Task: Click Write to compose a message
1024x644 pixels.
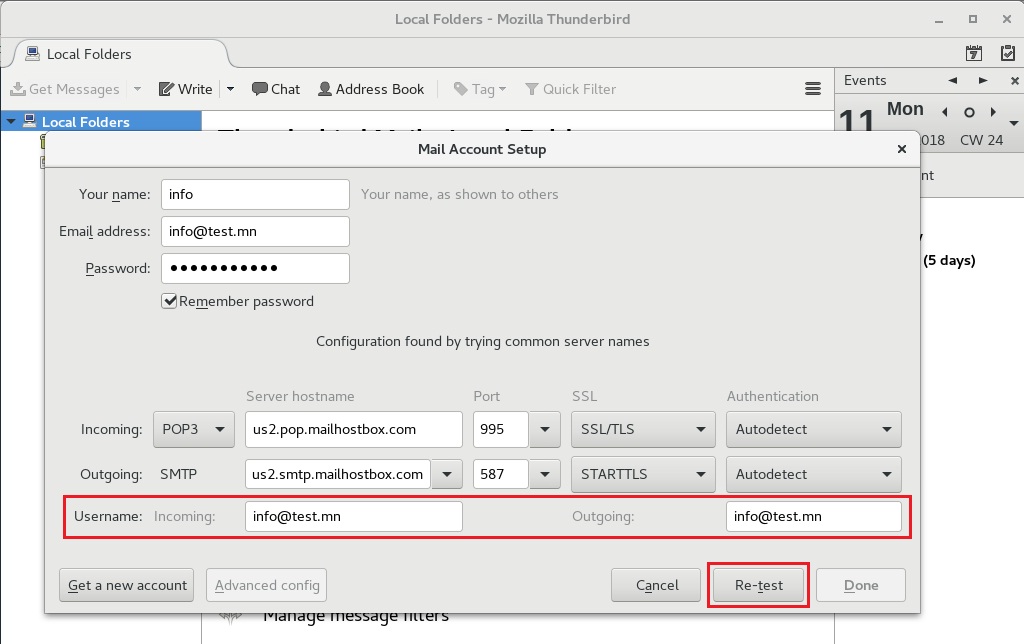Action: 186,89
